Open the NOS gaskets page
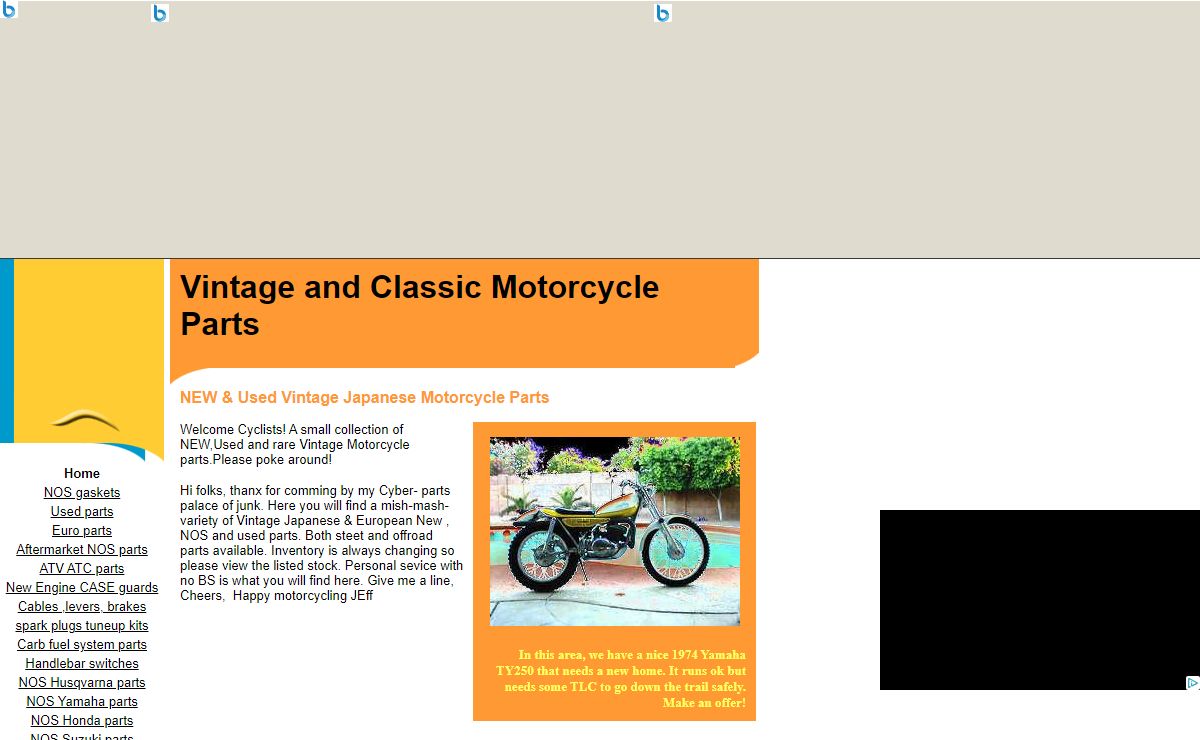 pos(82,493)
